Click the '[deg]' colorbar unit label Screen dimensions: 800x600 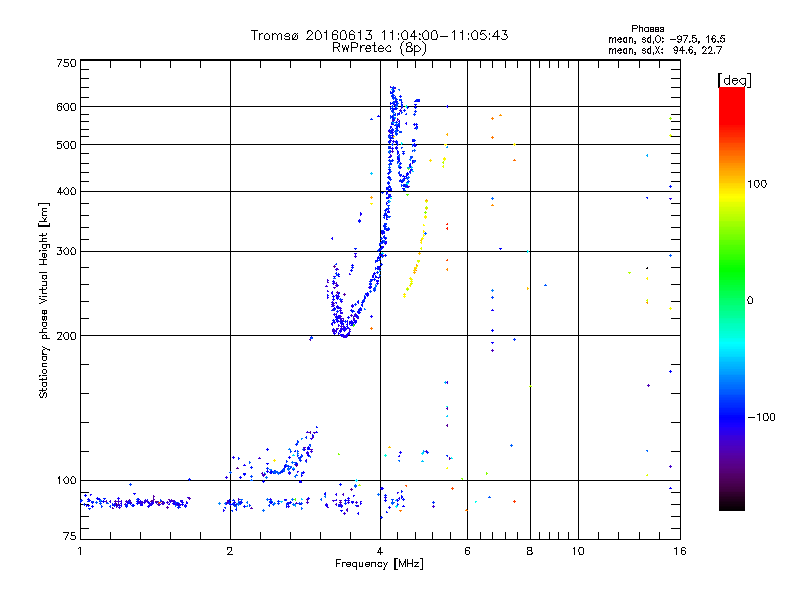734,80
